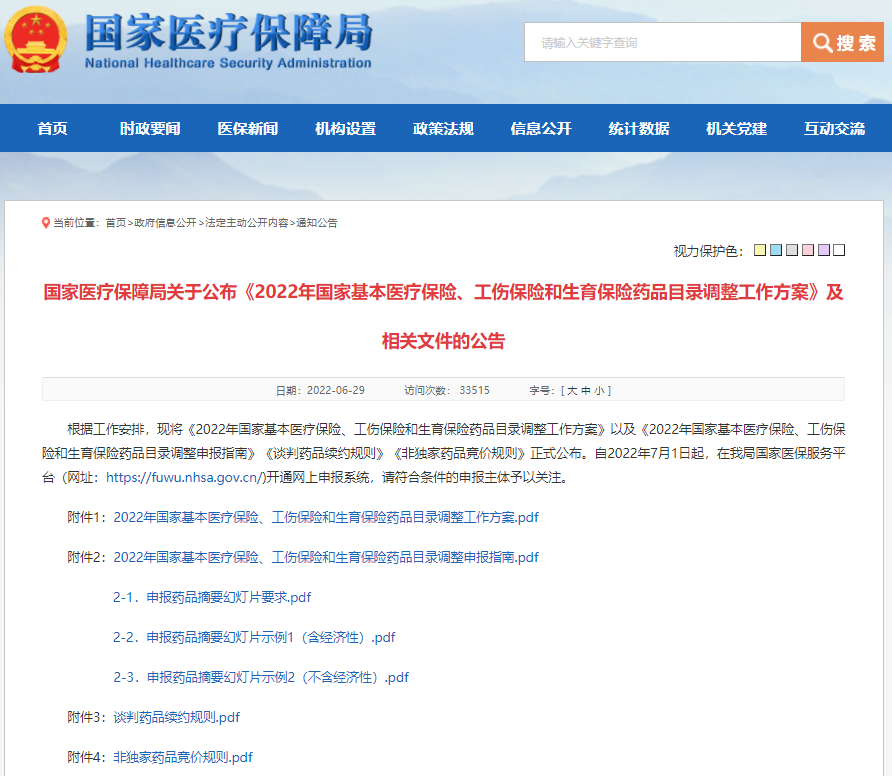Open 2-2 幻灯片示例1（含经济性）.pdf

pos(254,637)
